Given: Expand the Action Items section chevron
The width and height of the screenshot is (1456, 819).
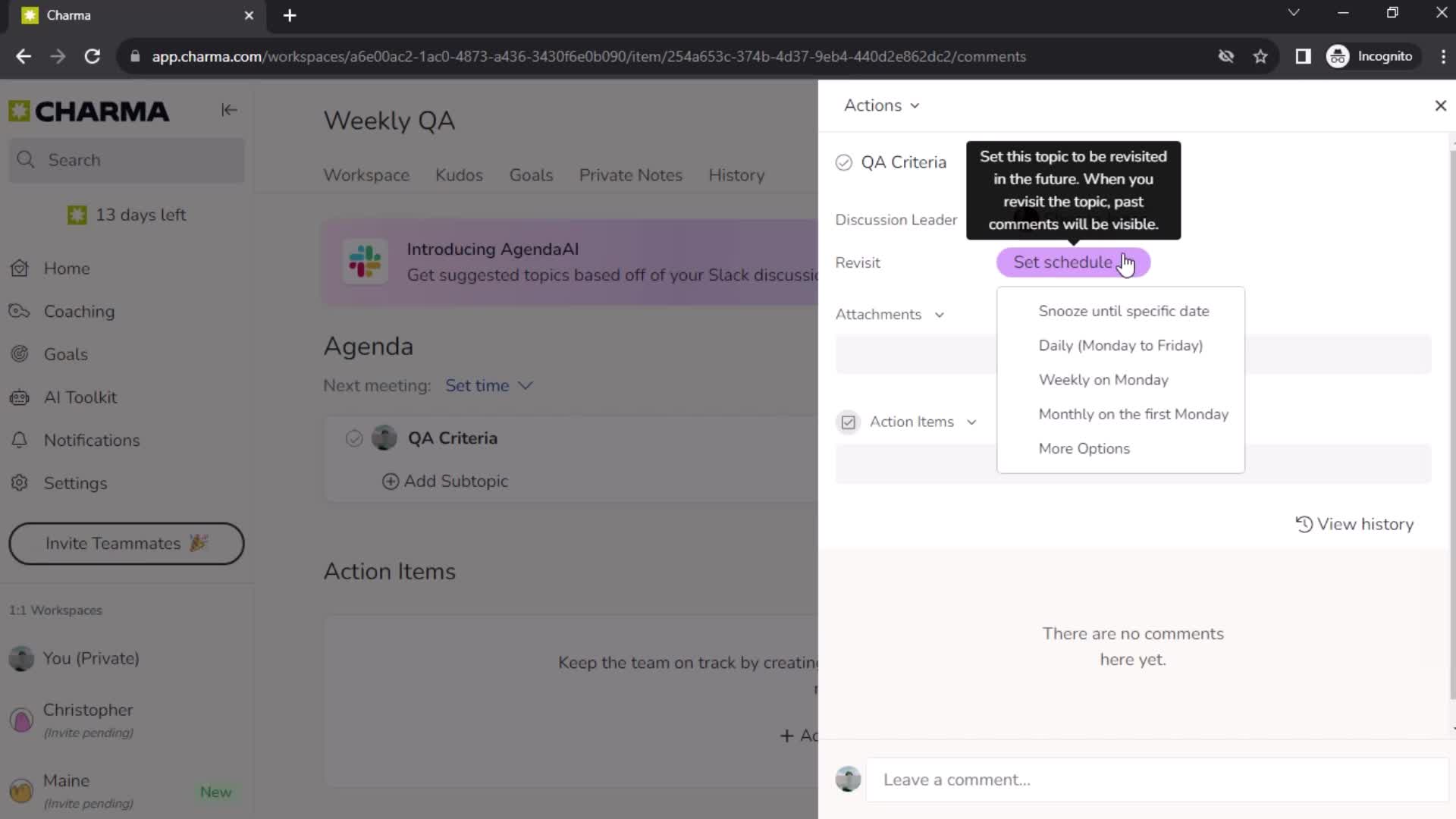Looking at the screenshot, I should (971, 422).
